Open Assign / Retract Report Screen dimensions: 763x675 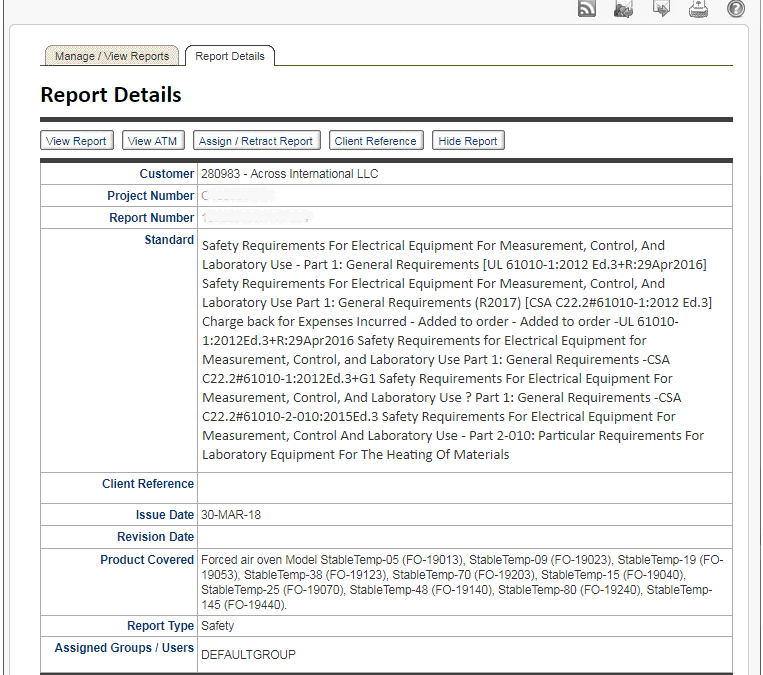(257, 141)
